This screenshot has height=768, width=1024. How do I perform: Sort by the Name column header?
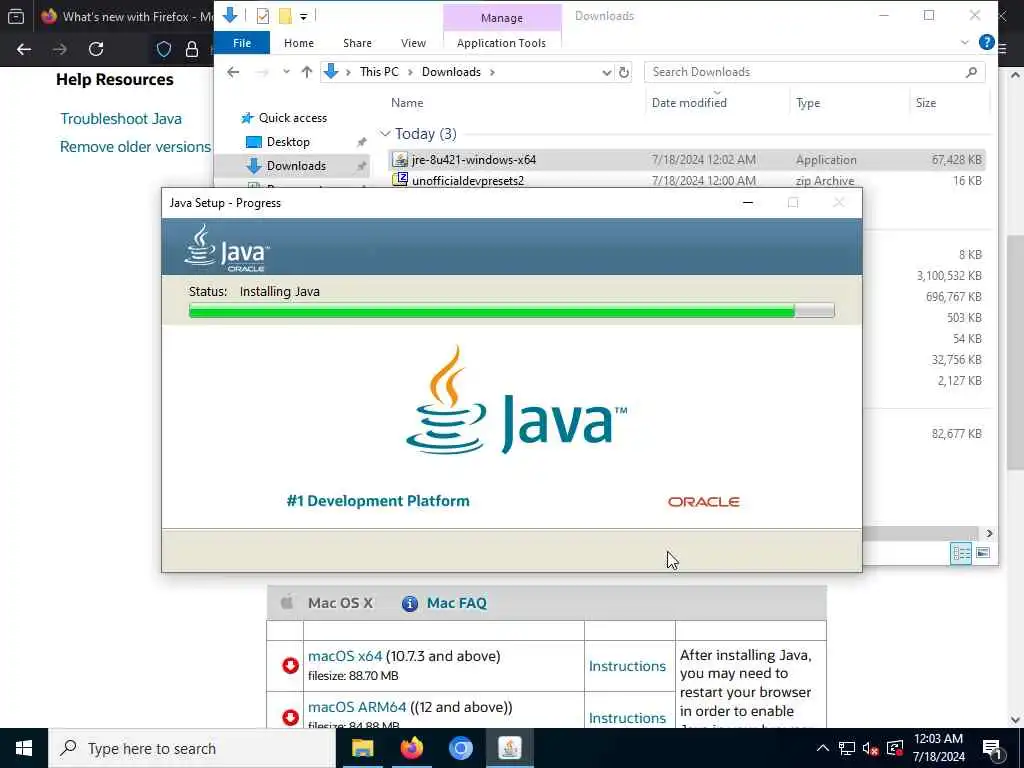coord(407,103)
